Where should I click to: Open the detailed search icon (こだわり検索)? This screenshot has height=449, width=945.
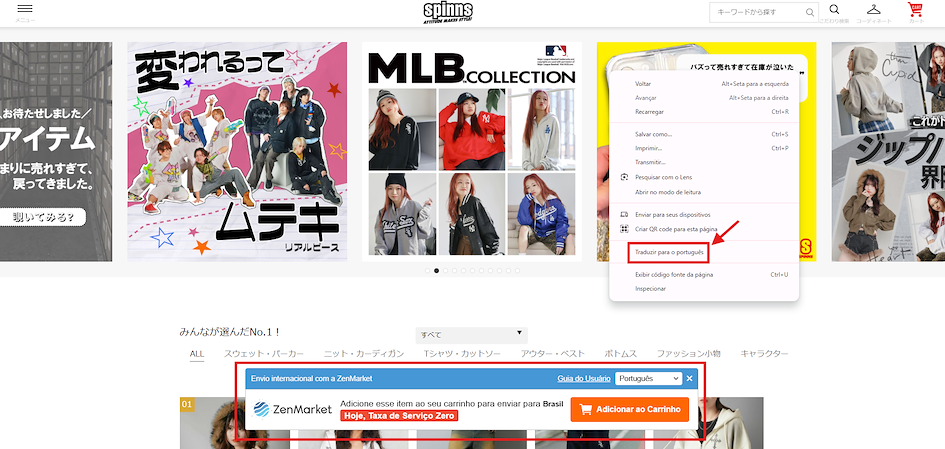click(x=834, y=10)
